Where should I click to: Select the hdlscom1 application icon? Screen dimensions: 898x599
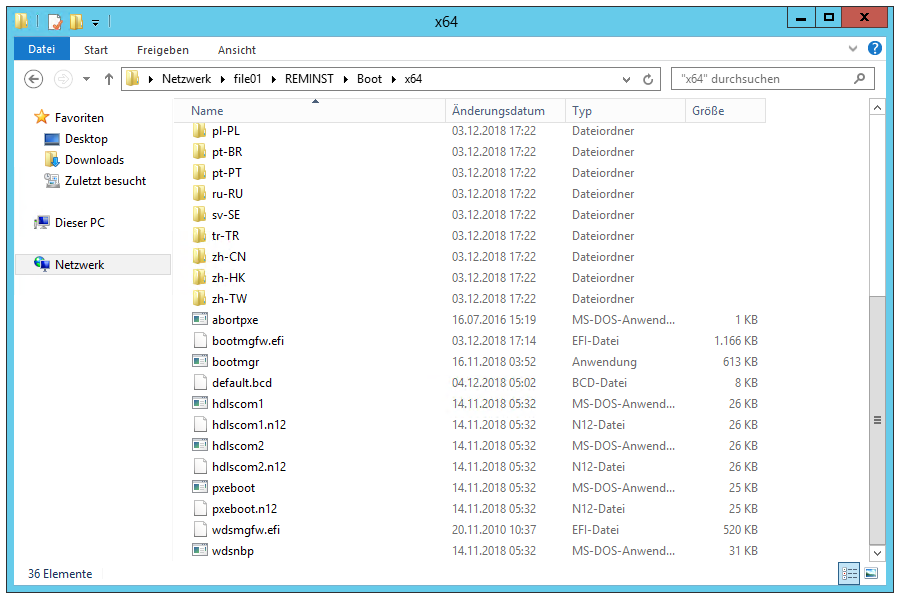(x=199, y=403)
